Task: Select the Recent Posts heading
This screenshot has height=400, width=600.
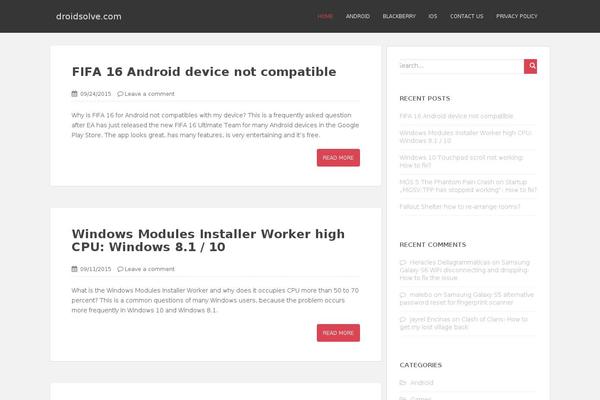Action: click(425, 98)
